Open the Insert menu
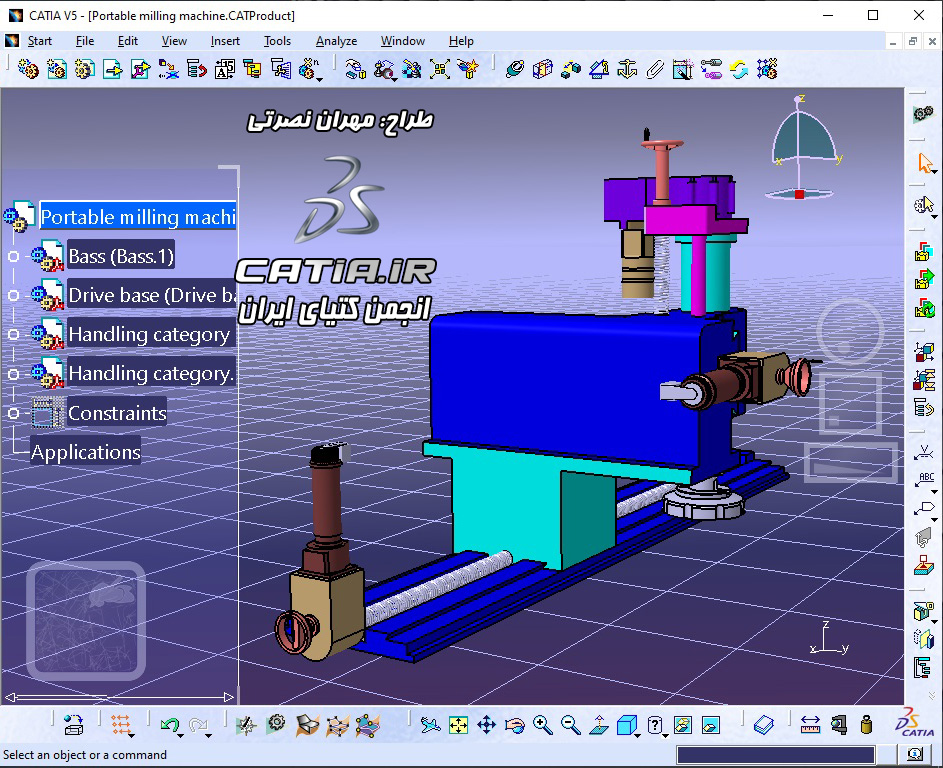This screenshot has height=768, width=943. (225, 41)
